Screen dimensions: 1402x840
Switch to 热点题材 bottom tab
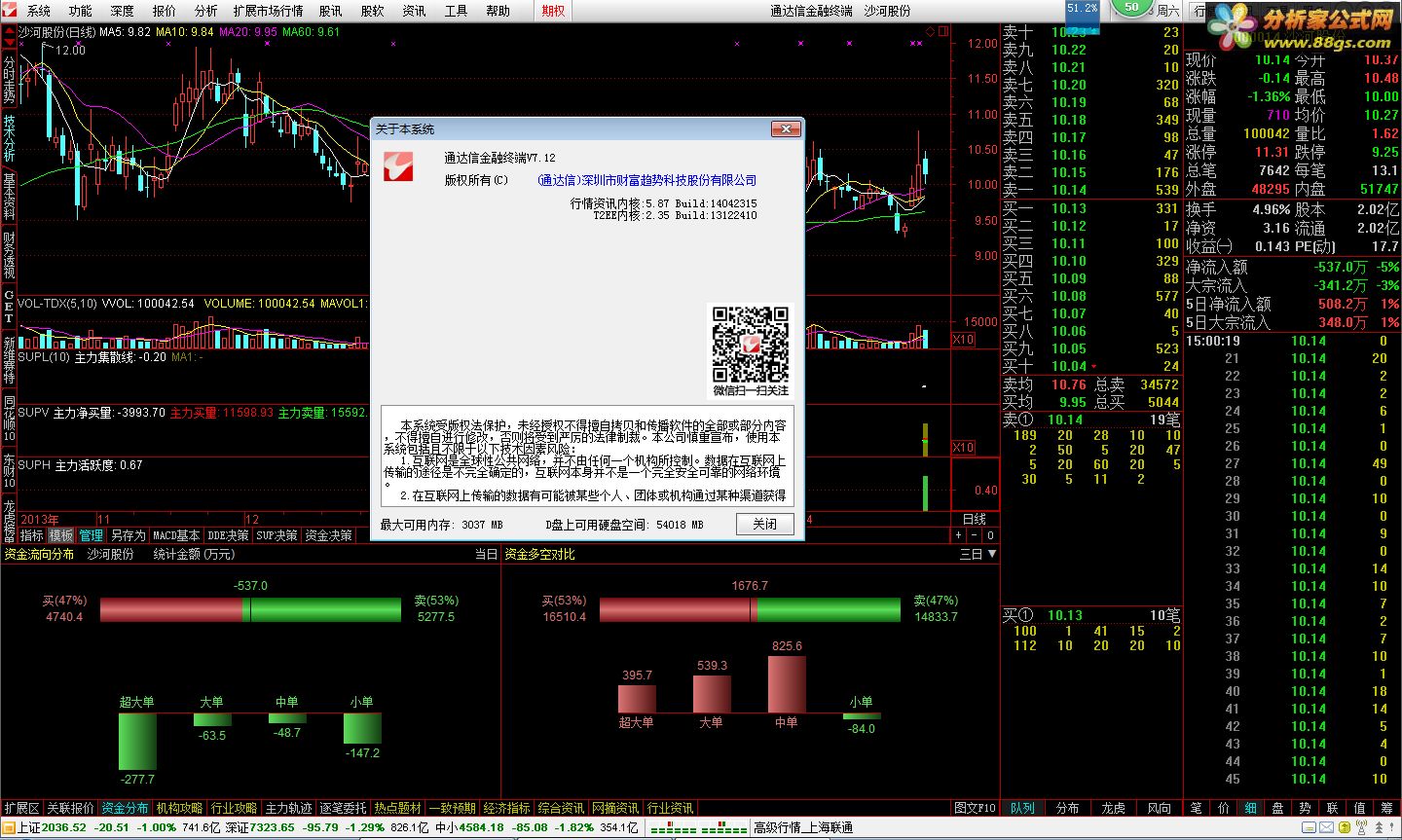[397, 808]
